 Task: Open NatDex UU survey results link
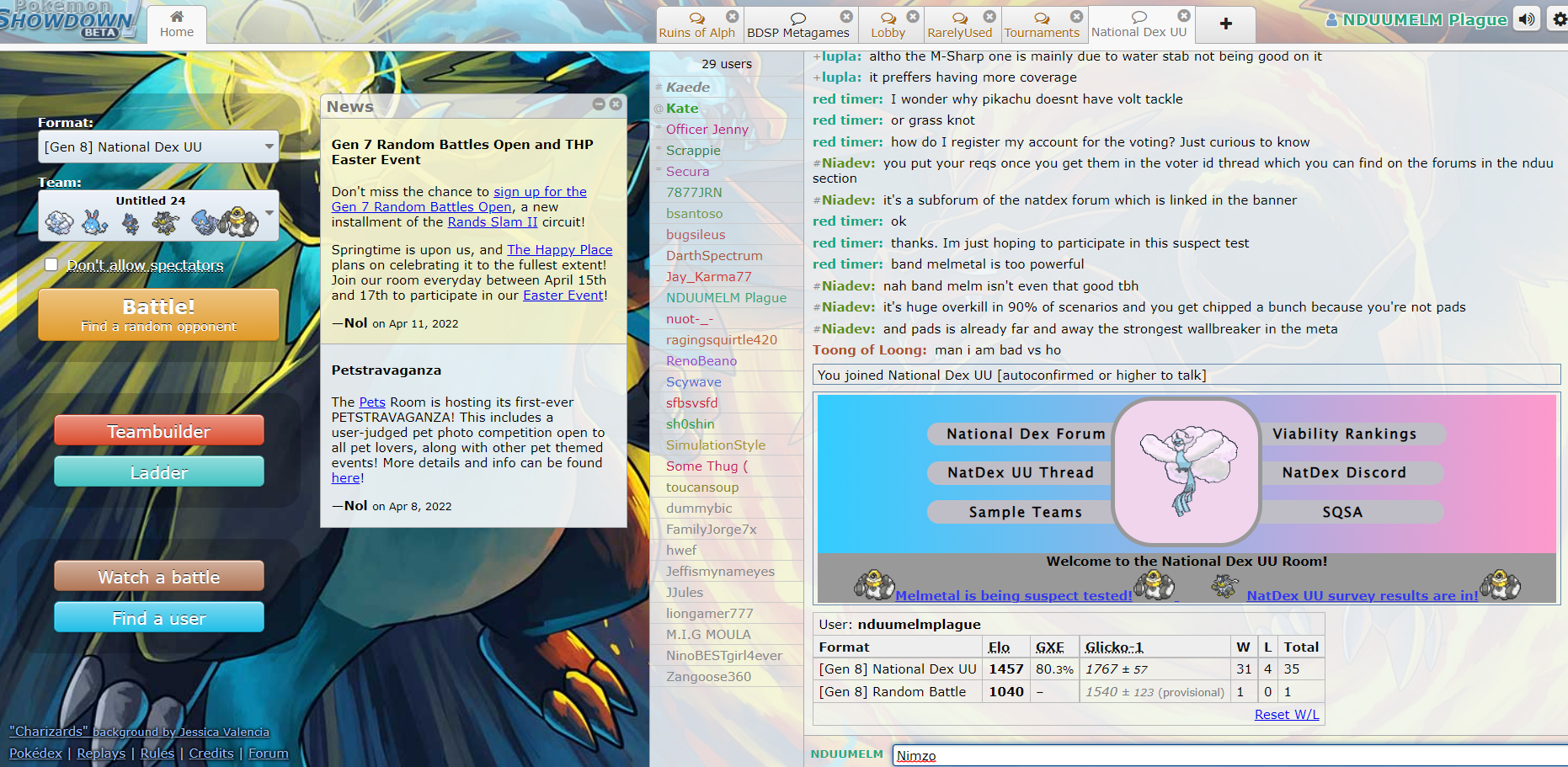pyautogui.click(x=1363, y=595)
